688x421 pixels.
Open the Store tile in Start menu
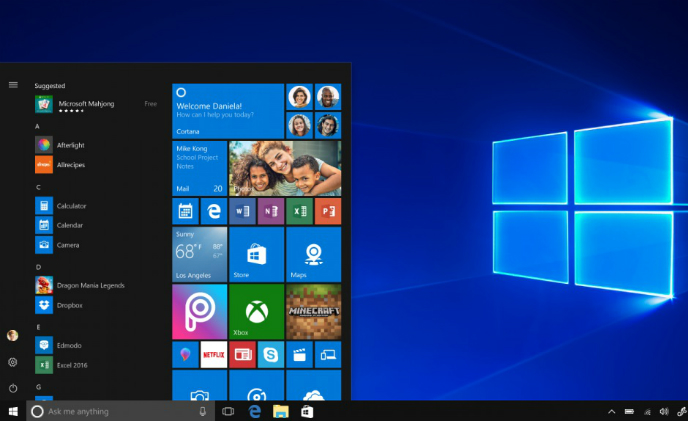(257, 254)
